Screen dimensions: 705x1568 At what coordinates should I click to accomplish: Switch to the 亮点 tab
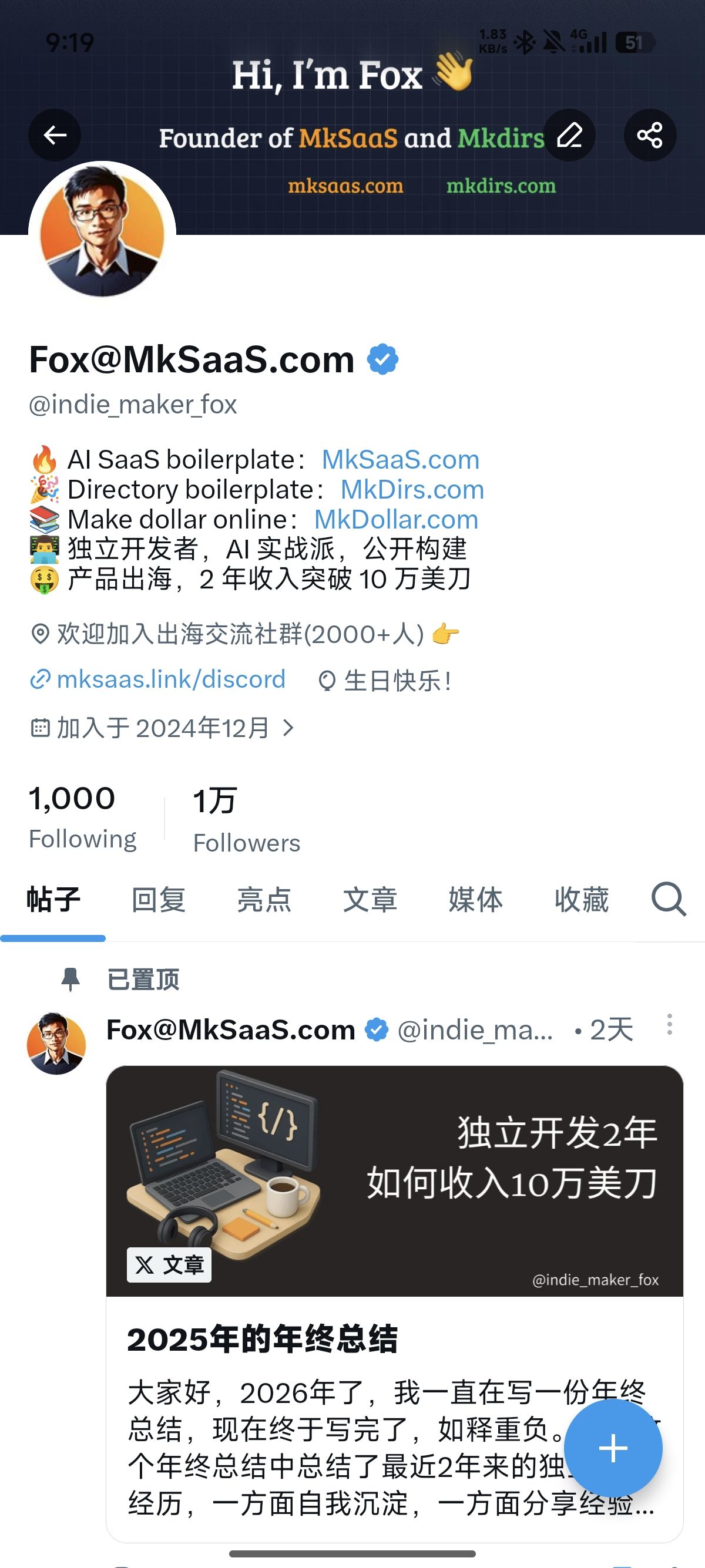[x=264, y=900]
